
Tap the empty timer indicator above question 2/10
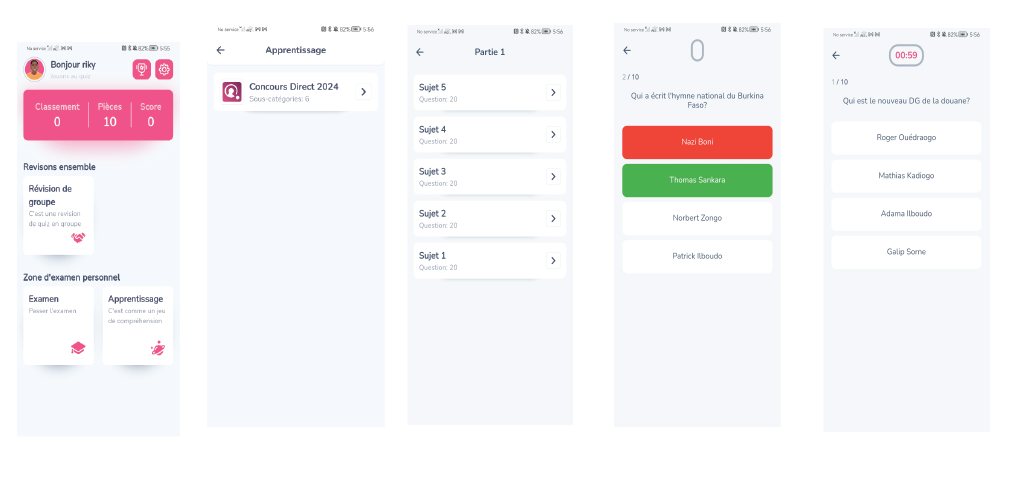[697, 51]
